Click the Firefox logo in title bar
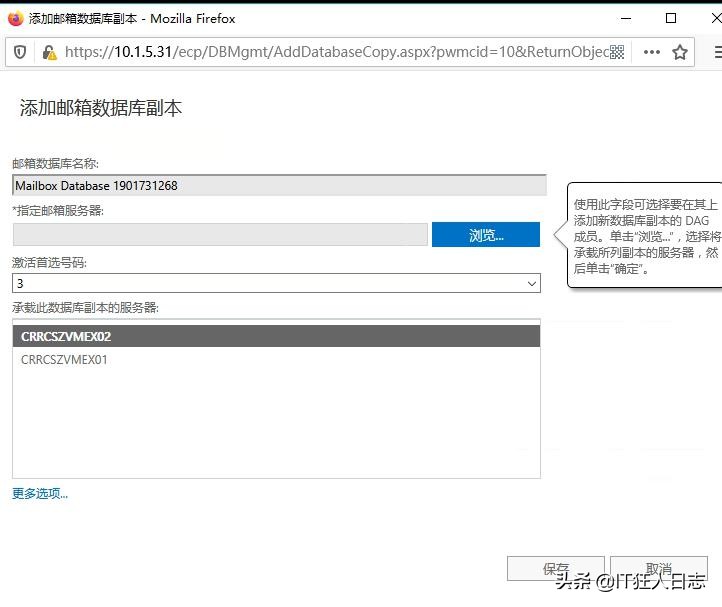 (16, 18)
